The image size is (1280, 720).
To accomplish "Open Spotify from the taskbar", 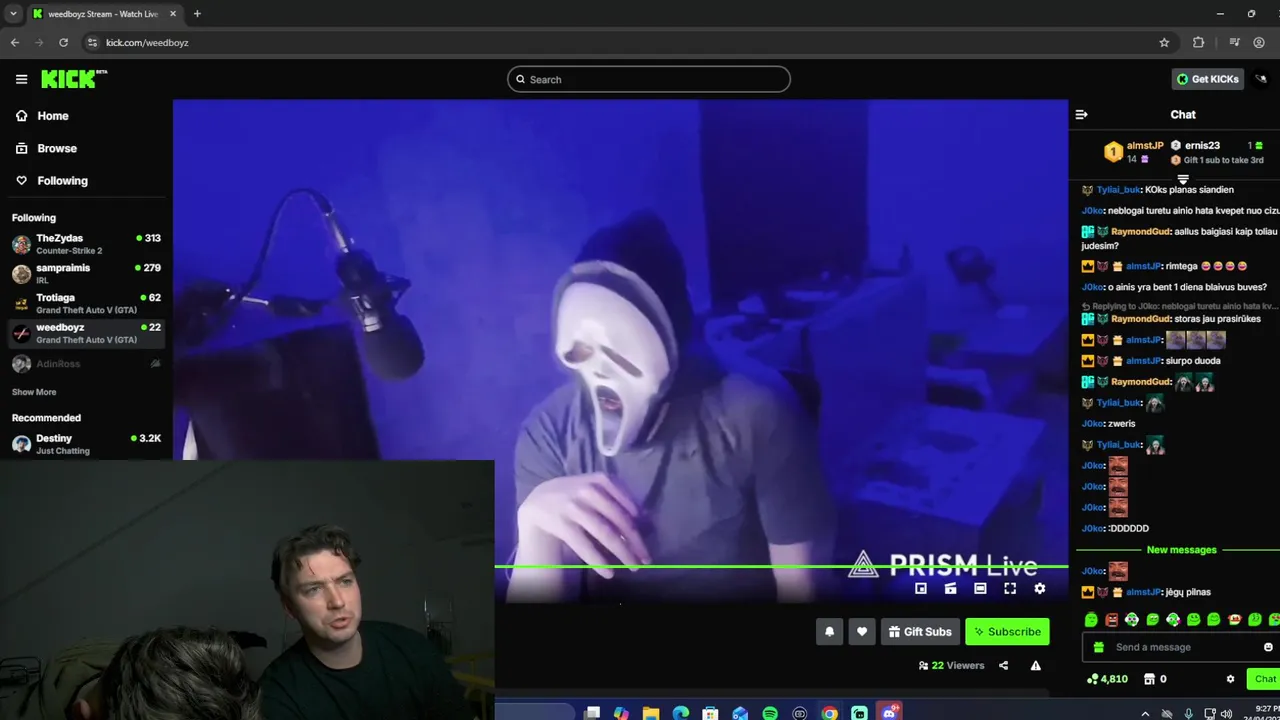I will [x=770, y=713].
